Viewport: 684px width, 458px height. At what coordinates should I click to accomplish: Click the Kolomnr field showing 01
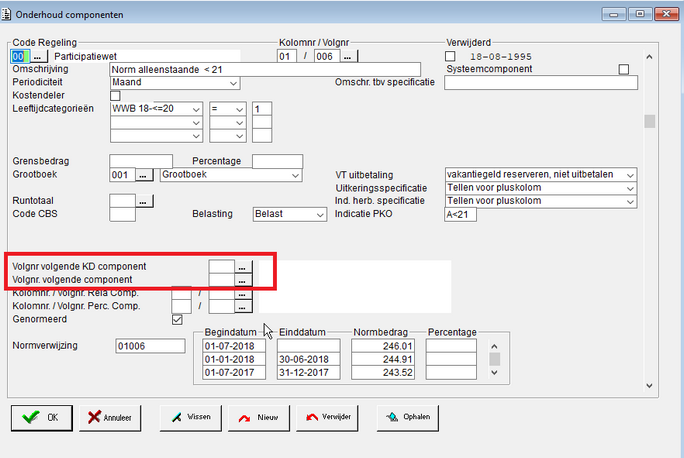coord(287,57)
